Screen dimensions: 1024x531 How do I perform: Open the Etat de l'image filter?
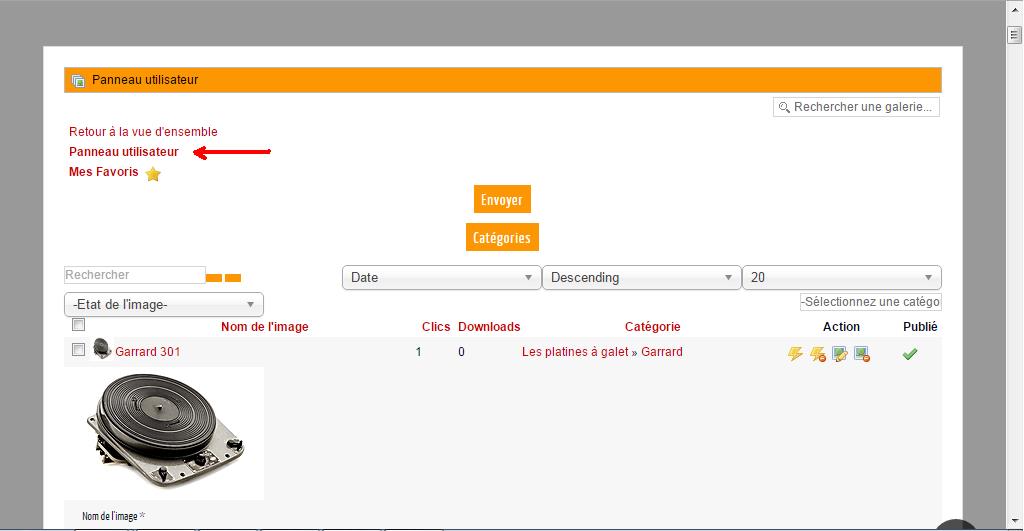pyautogui.click(x=164, y=304)
